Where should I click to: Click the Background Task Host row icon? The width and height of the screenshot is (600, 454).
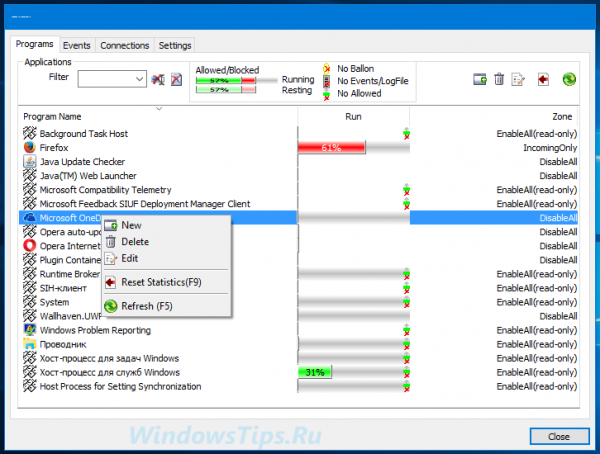(29, 133)
